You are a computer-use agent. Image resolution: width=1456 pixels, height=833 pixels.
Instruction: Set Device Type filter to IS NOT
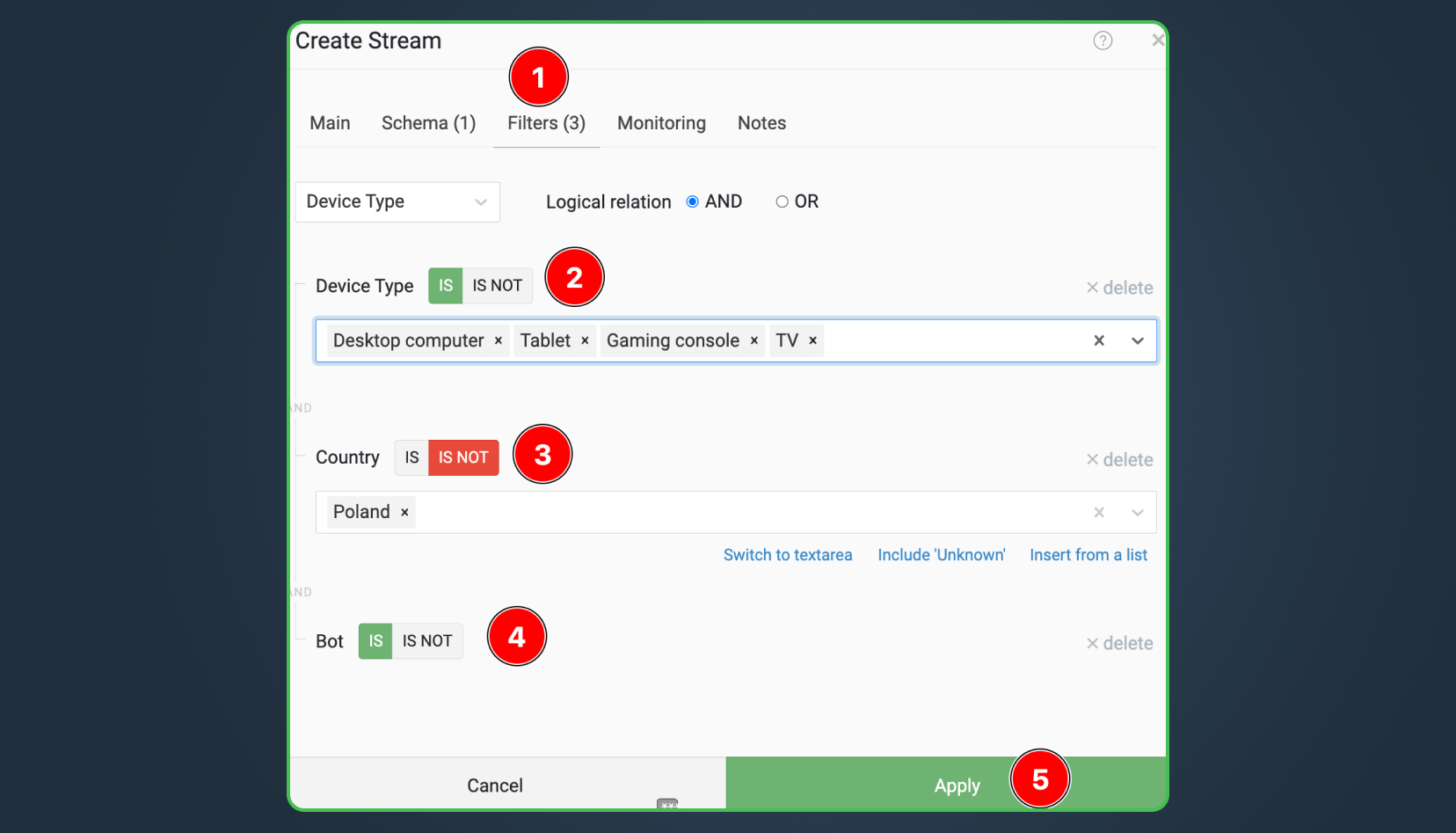(498, 286)
